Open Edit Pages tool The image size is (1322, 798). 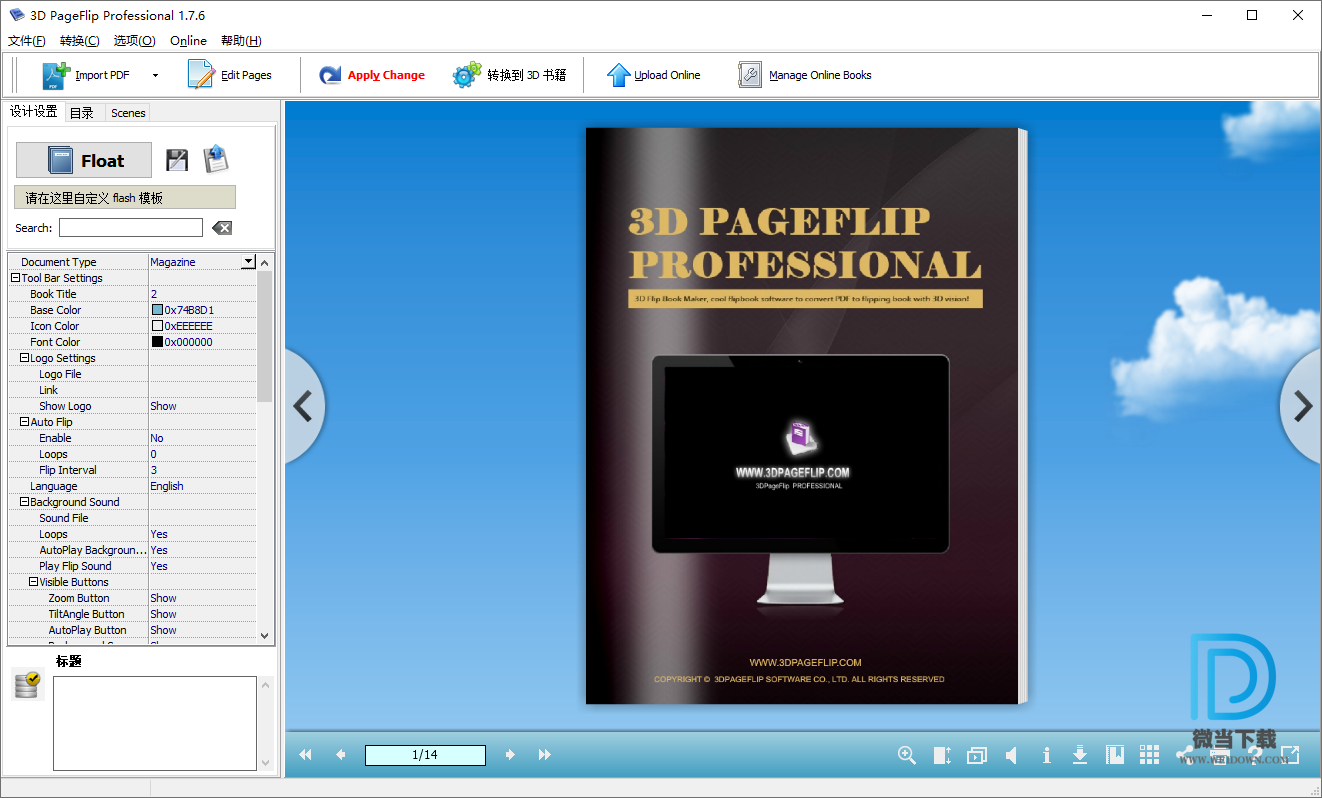229,75
